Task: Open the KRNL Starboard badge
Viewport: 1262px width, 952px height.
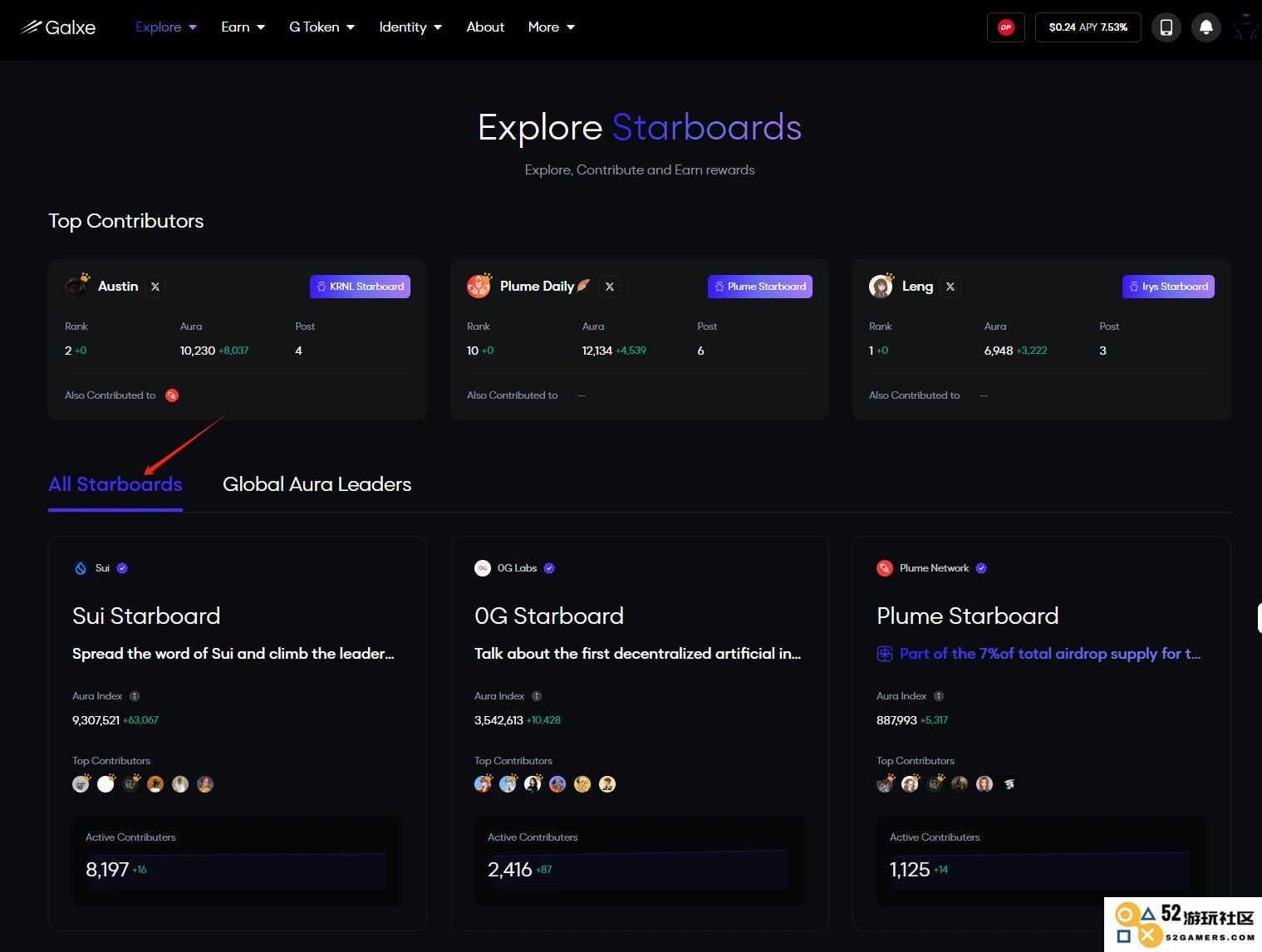Action: [360, 287]
